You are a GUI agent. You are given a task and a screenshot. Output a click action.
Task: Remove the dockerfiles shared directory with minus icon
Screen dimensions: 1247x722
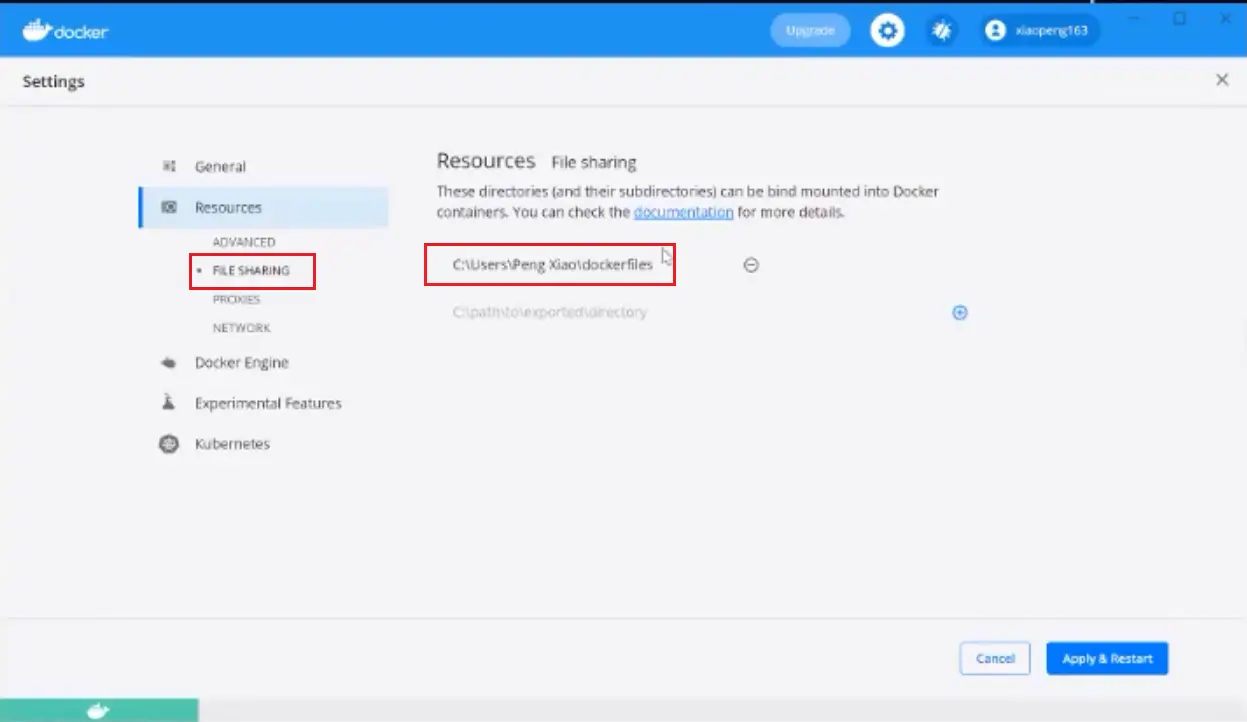coord(751,265)
